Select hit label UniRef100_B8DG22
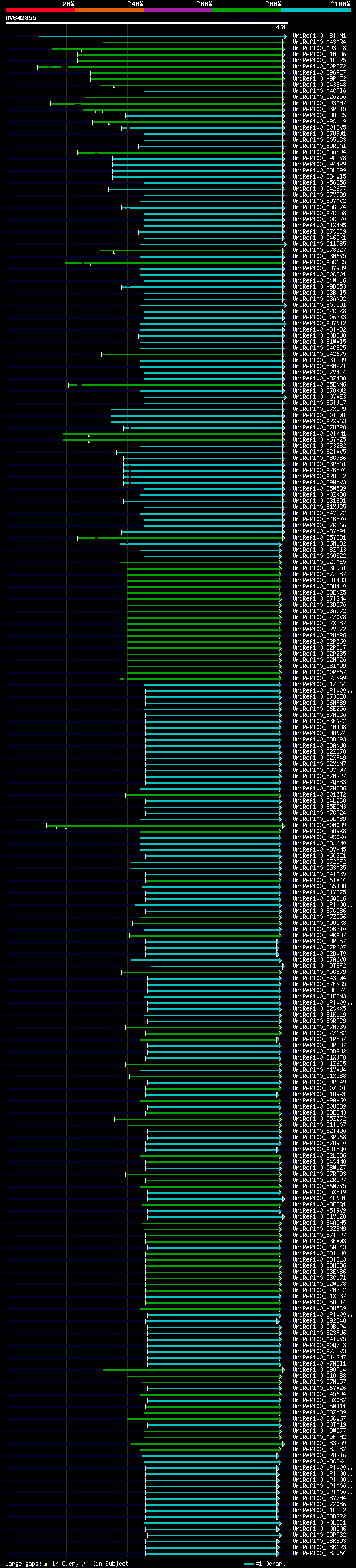 click(x=319, y=1516)
